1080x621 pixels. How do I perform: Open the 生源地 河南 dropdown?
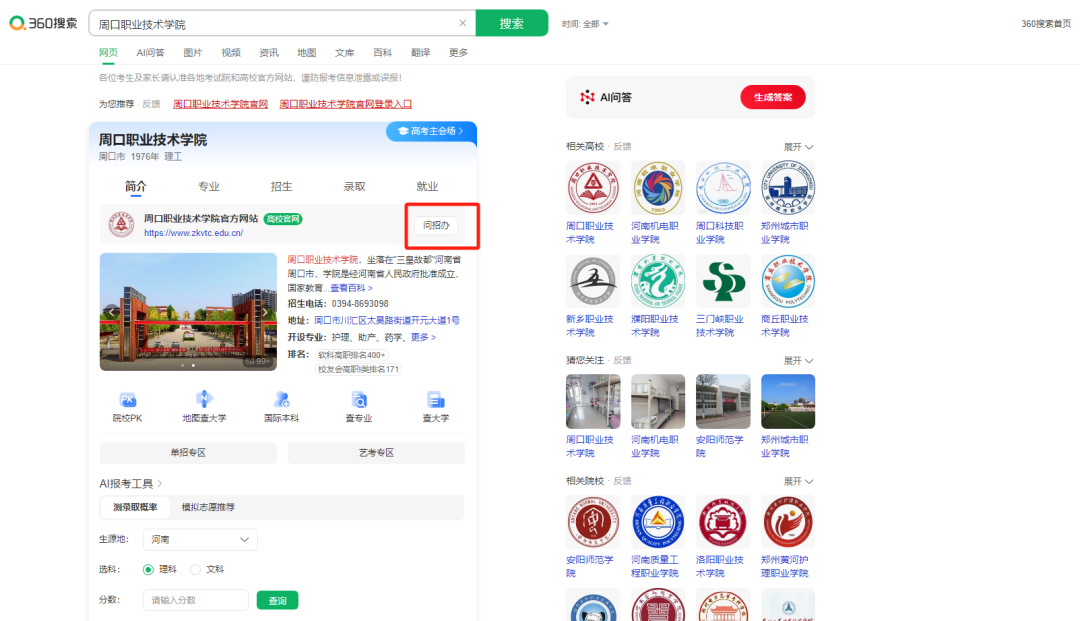point(200,540)
